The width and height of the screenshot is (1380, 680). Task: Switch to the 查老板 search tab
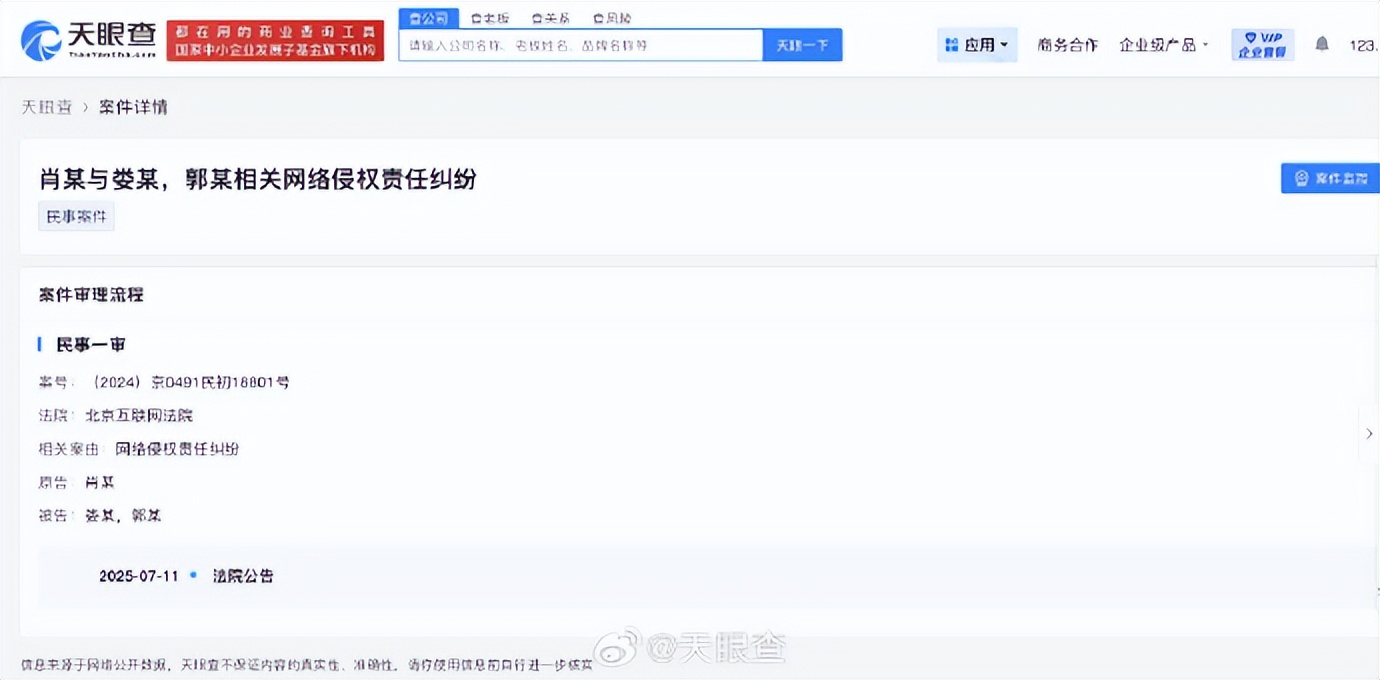pos(490,18)
